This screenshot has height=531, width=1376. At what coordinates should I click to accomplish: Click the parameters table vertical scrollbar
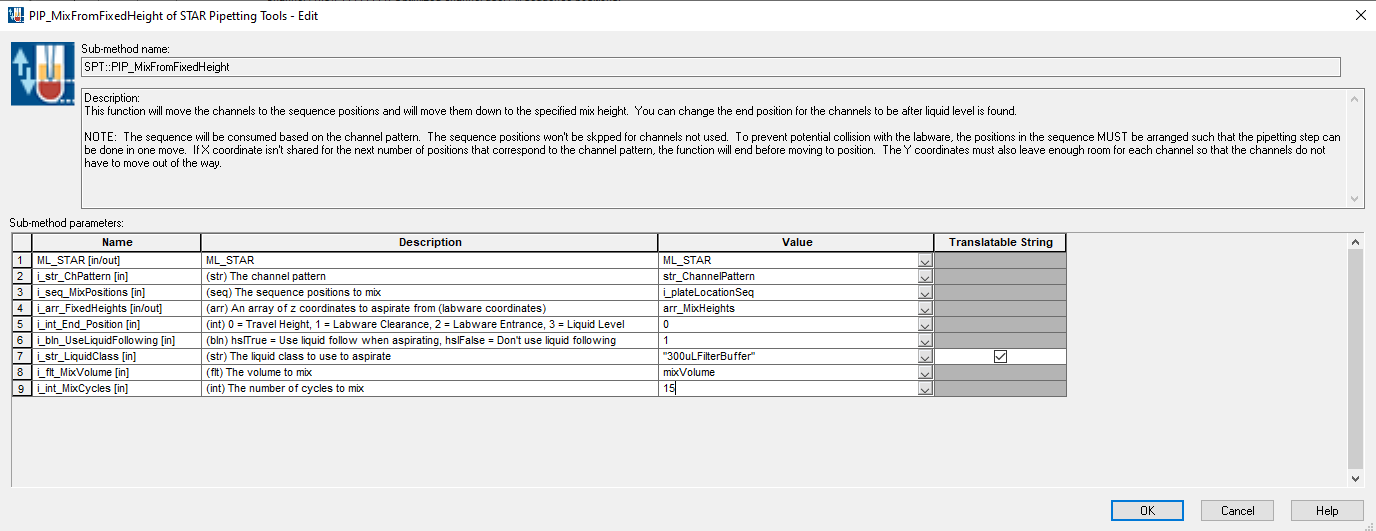click(1356, 360)
